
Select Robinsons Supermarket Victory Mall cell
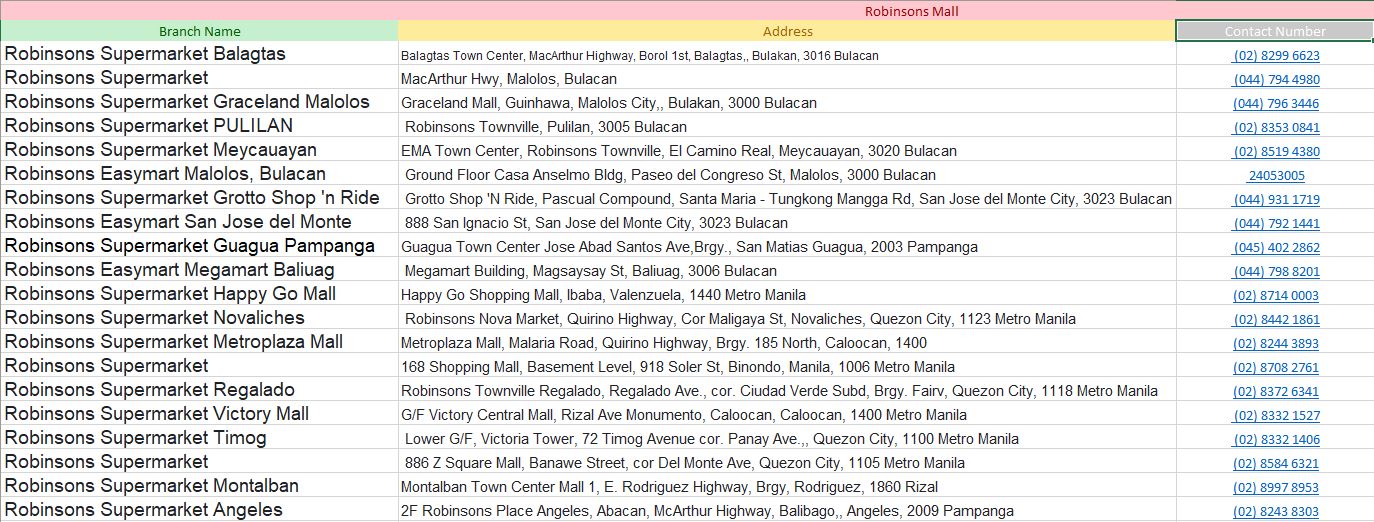coord(199,414)
